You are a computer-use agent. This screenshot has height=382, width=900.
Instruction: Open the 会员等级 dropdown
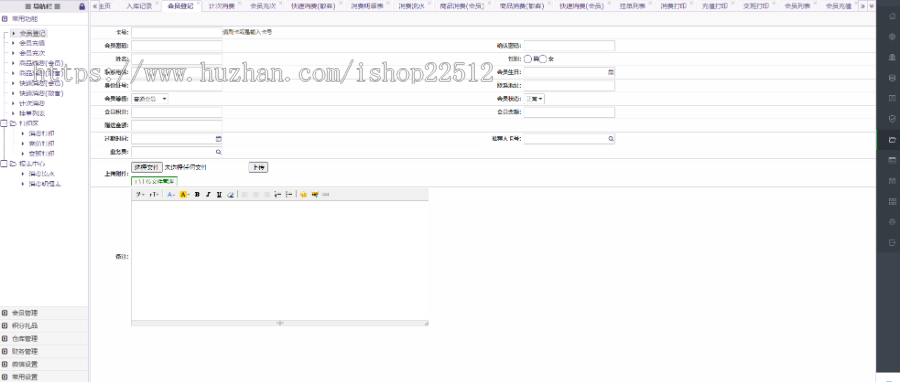(x=150, y=99)
